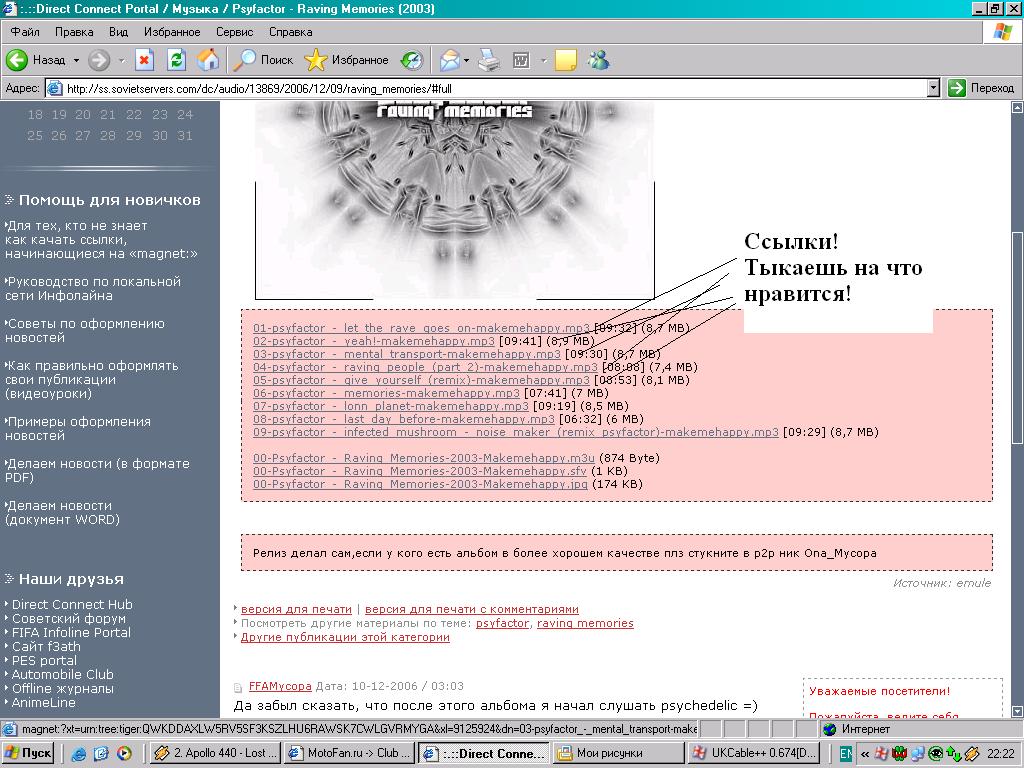Viewport: 1024px width, 768px height.
Task: Click the Mail envelope icon
Action: click(x=449, y=60)
